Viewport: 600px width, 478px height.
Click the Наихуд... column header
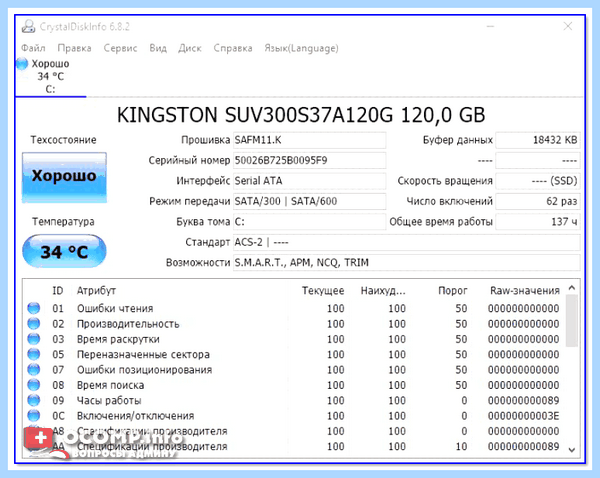coord(383,291)
